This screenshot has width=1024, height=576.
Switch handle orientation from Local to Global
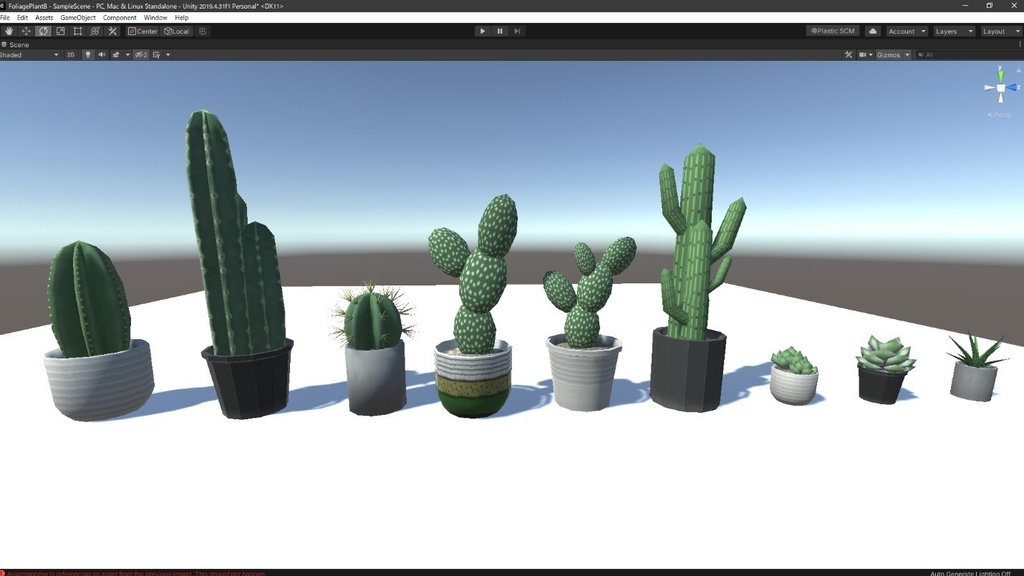[177, 31]
